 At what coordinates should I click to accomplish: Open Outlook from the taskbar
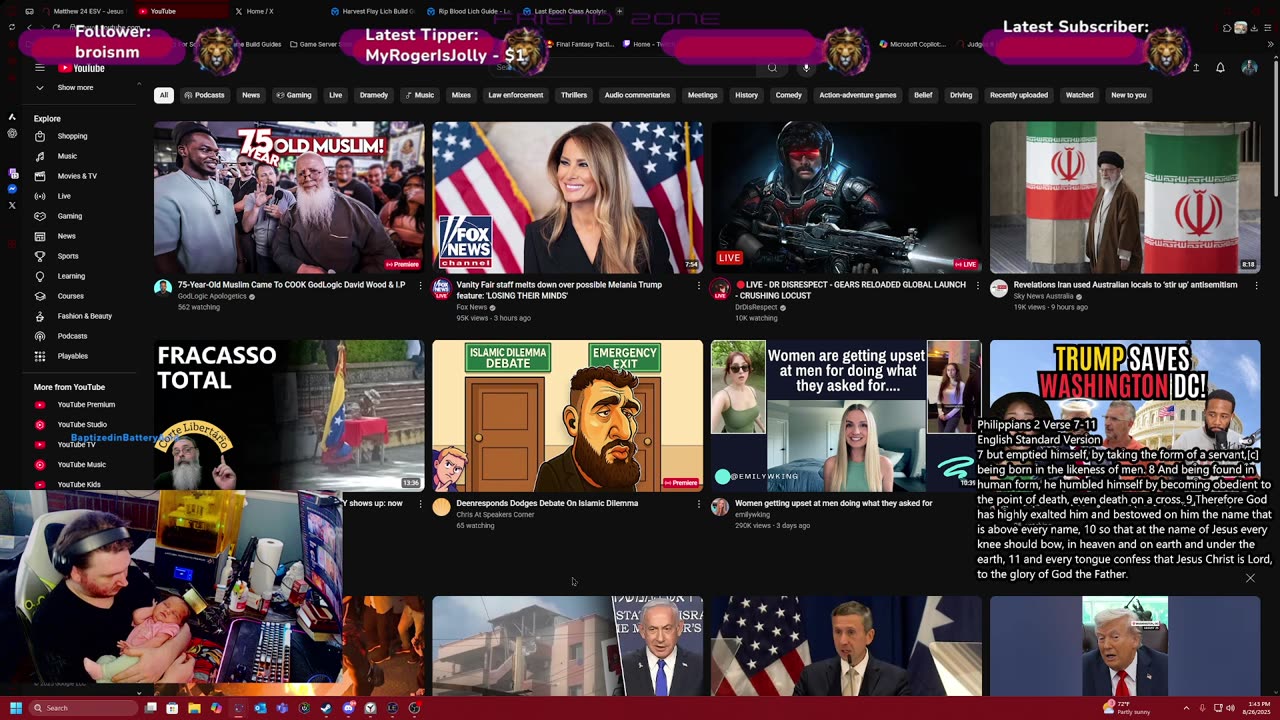click(260, 708)
